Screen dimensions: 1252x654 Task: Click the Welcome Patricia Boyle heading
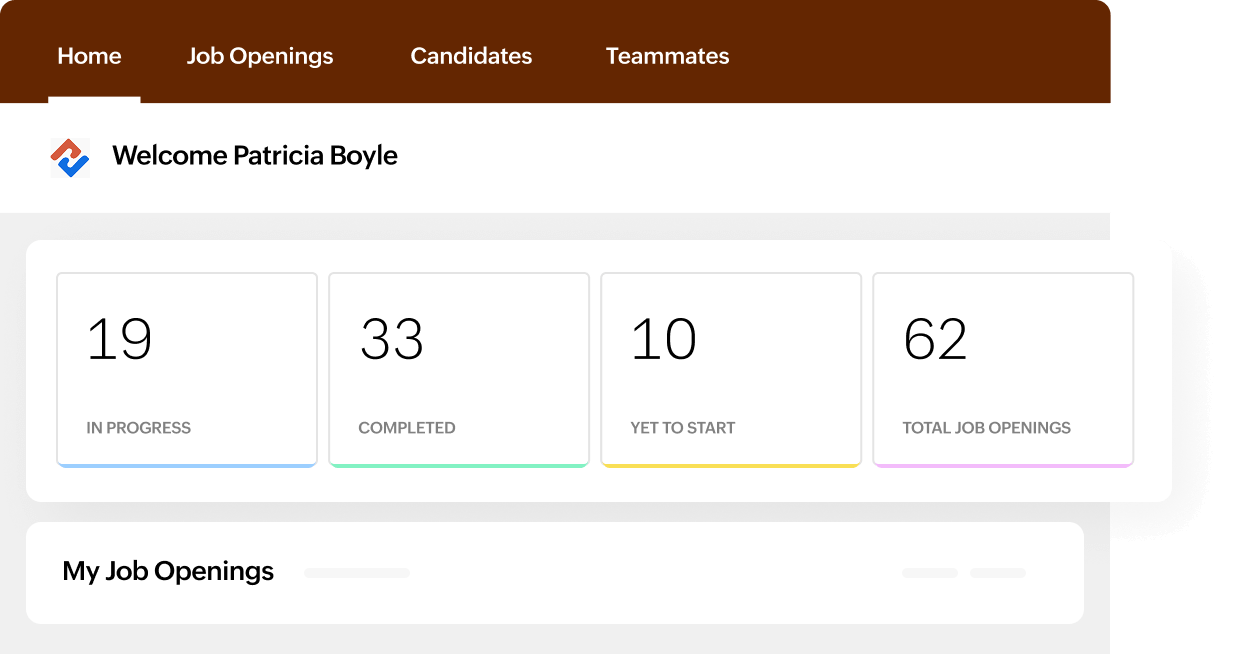pyautogui.click(x=255, y=156)
